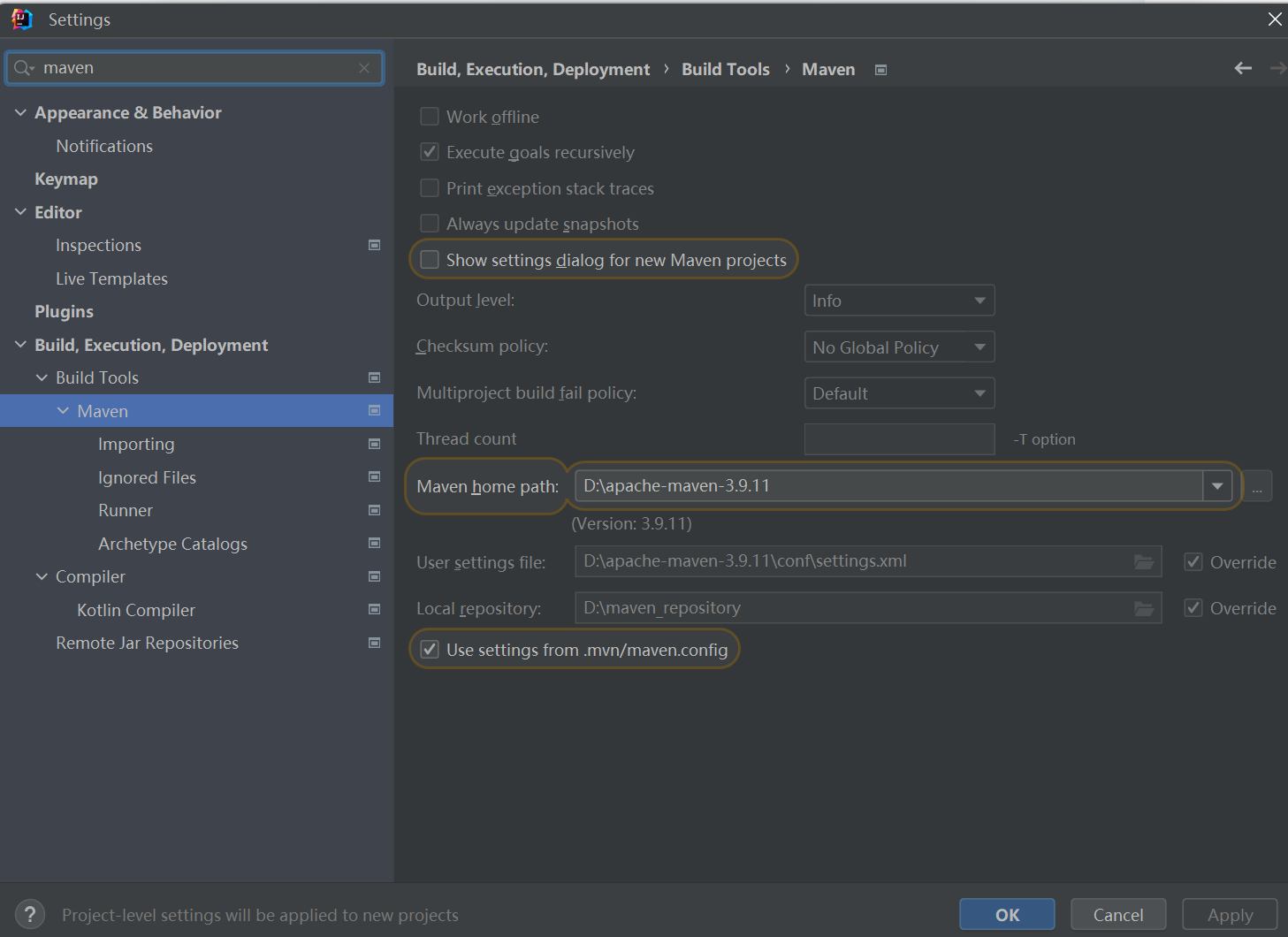1288x937 pixels.
Task: Open Live Templates settings
Action: [x=111, y=278]
